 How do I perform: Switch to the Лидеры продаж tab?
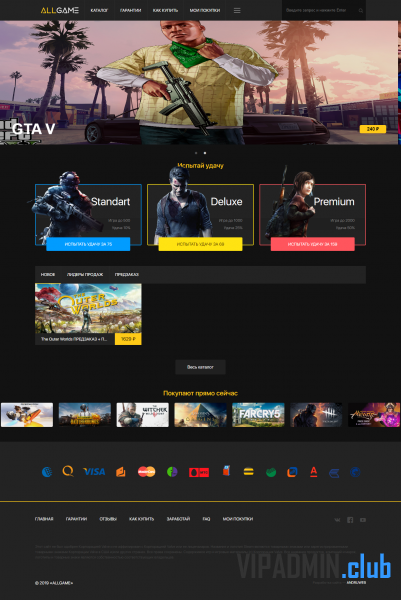point(85,274)
